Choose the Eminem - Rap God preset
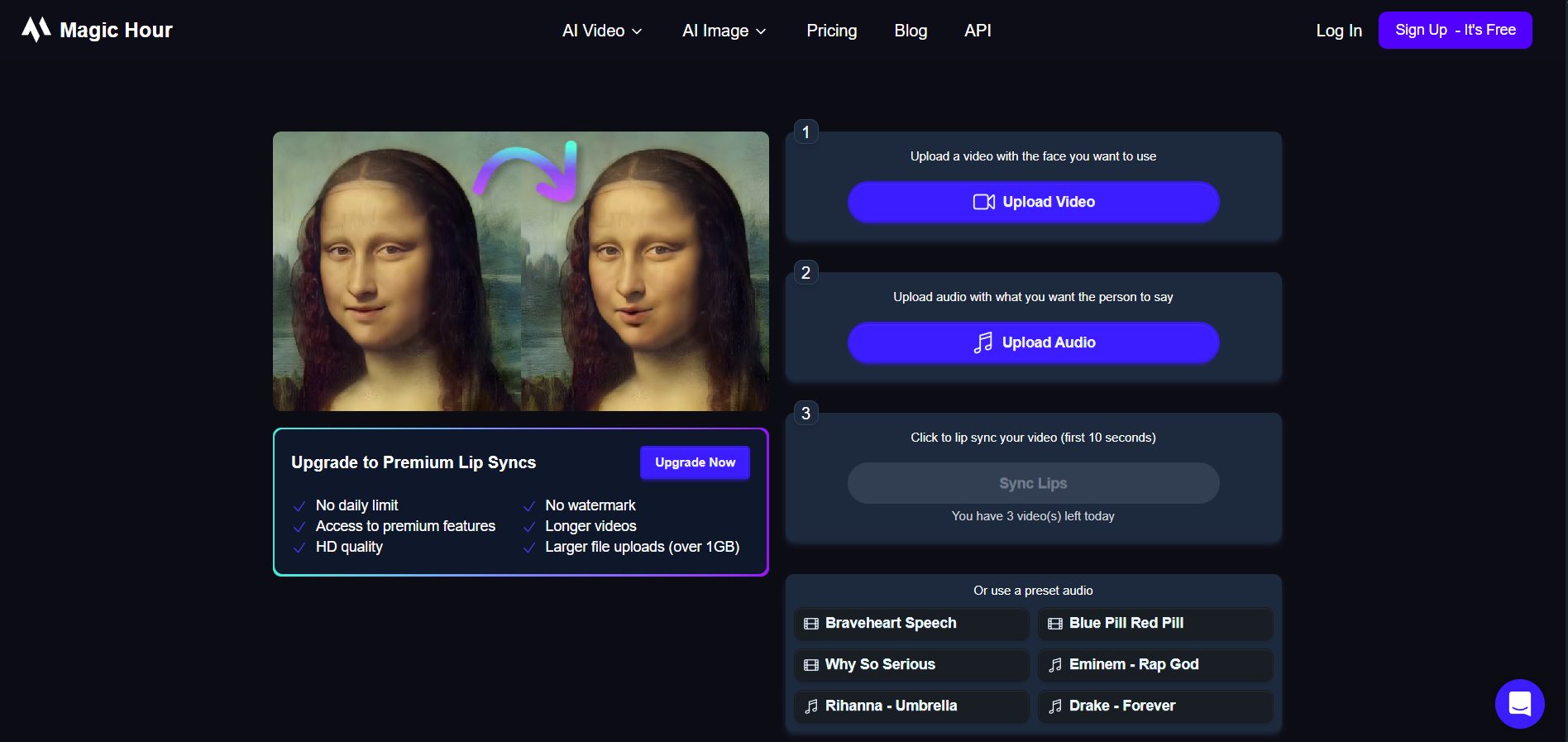 (x=1155, y=665)
